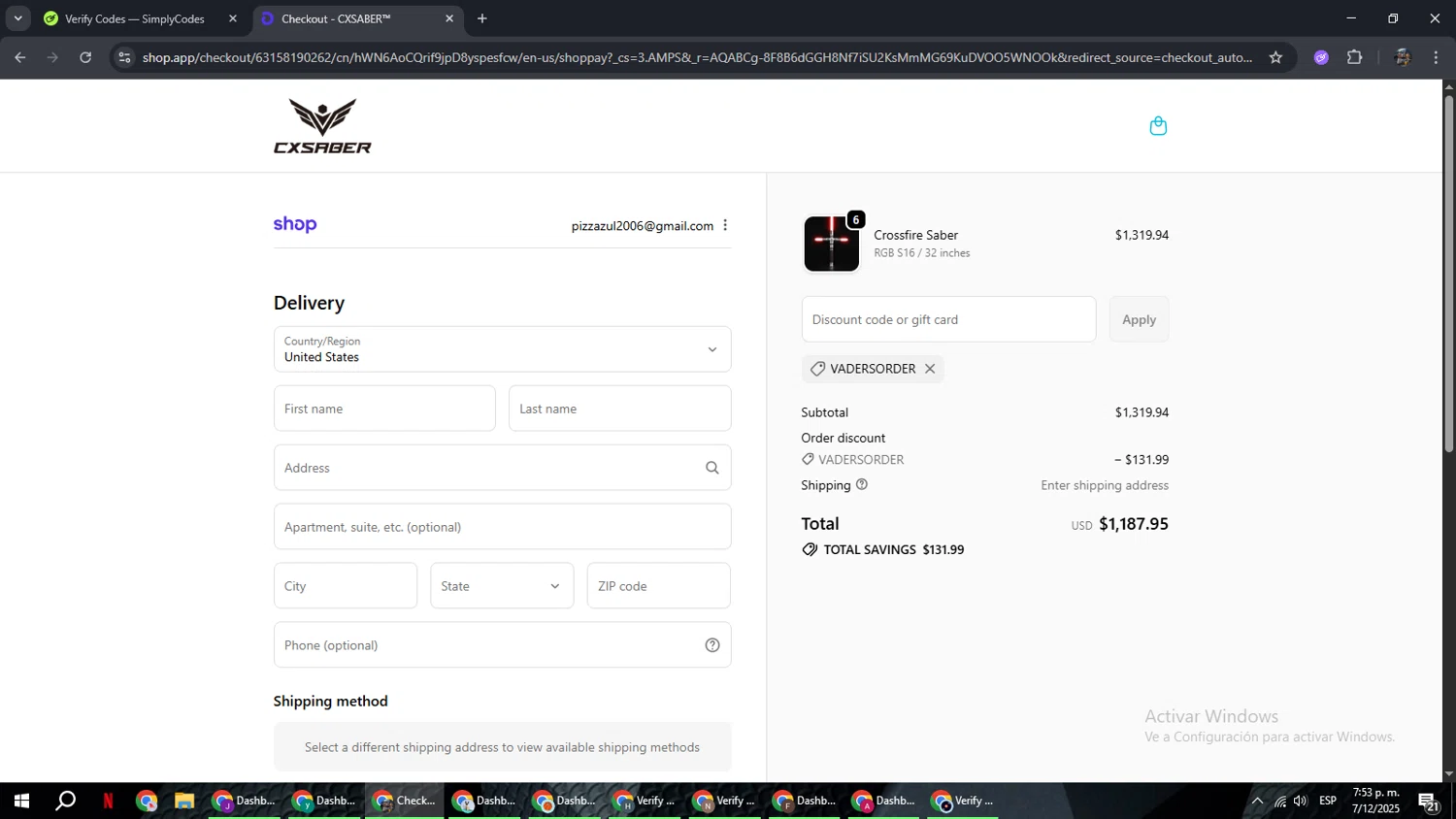Open the Windows Start menu

21,801
